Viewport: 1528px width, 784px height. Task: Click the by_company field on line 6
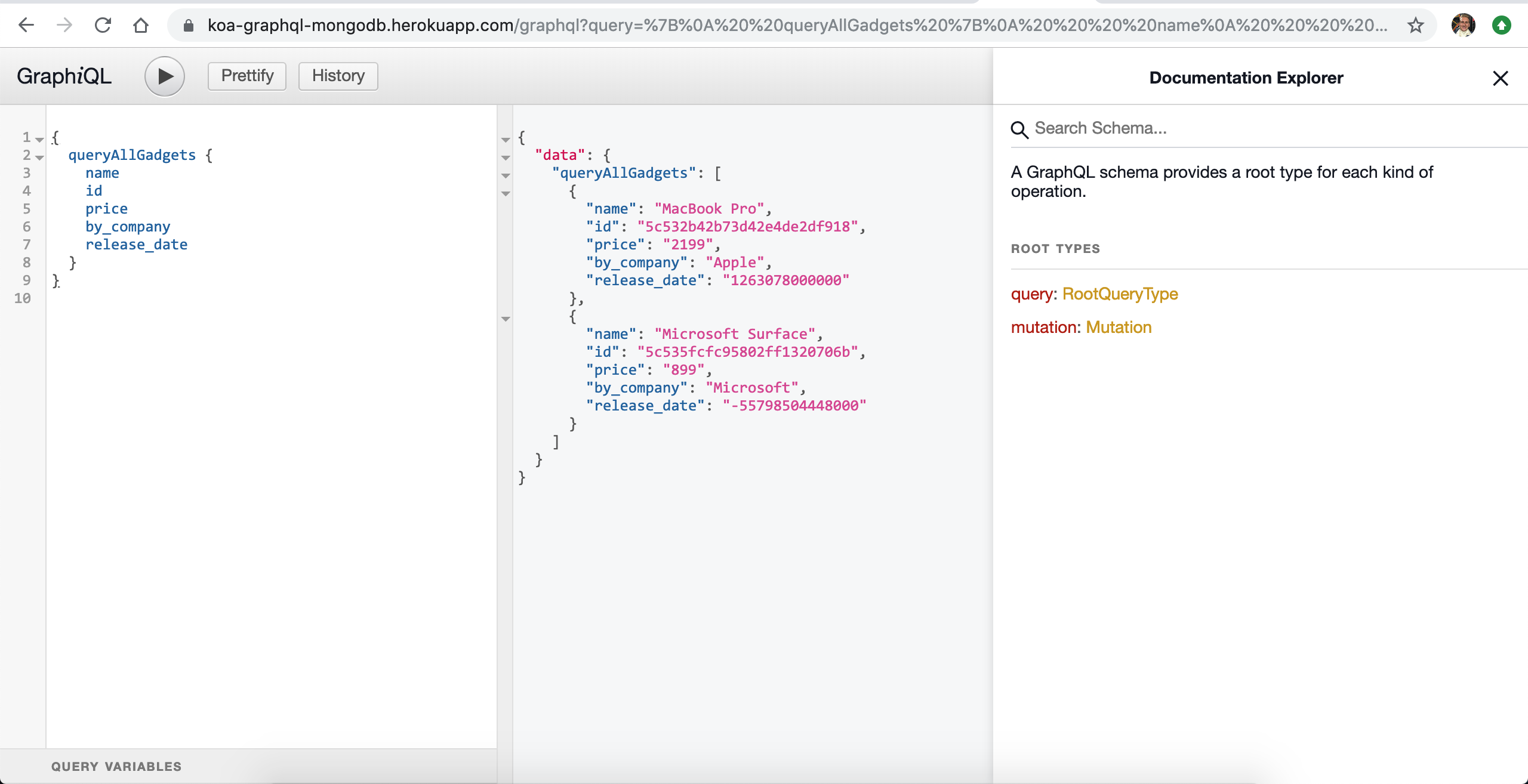point(128,227)
